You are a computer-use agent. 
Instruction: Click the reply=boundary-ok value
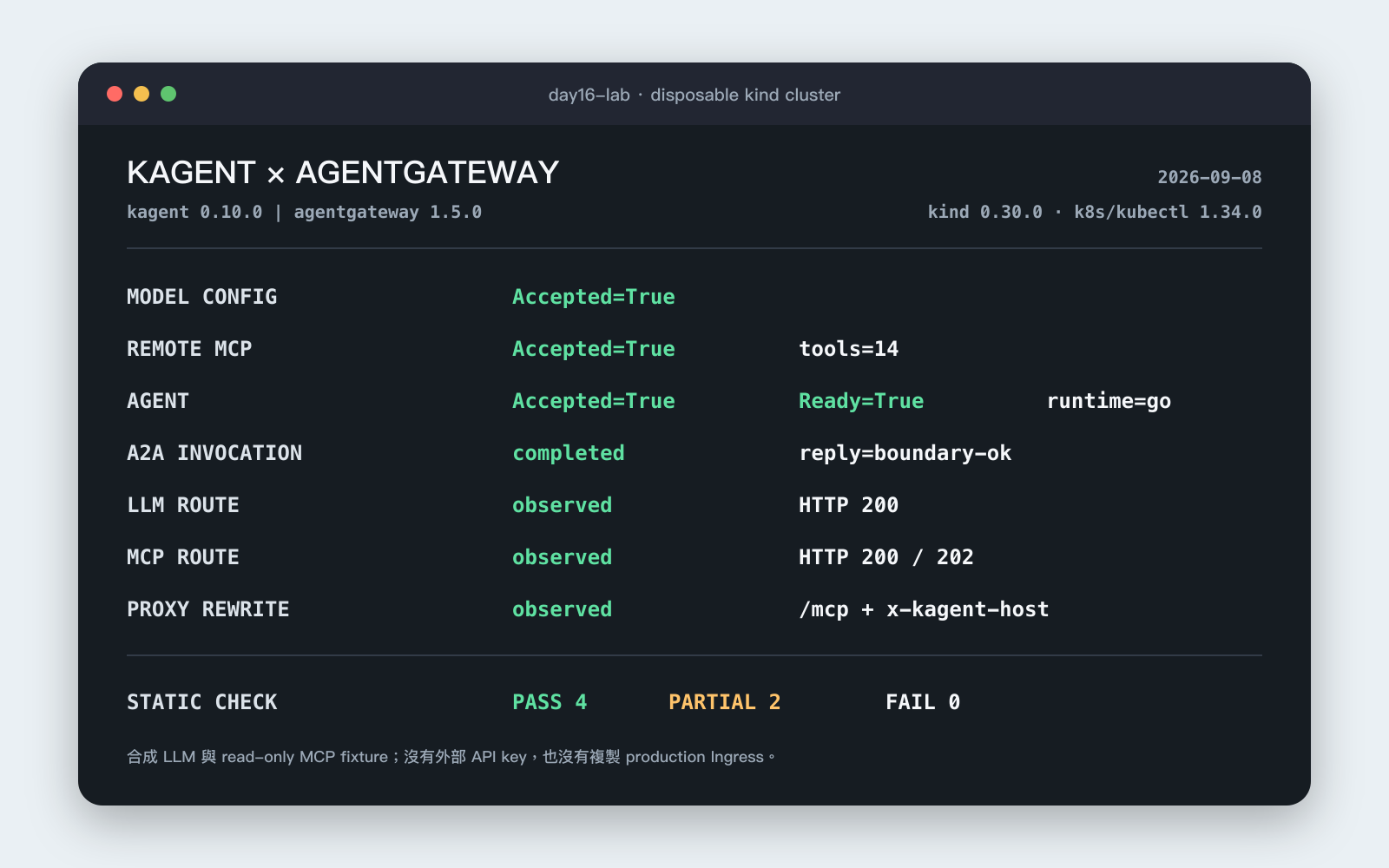905,453
